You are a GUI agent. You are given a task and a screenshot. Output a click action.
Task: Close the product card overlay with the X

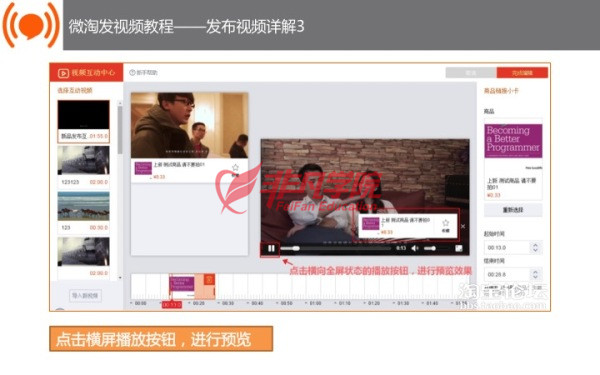[x=463, y=226]
